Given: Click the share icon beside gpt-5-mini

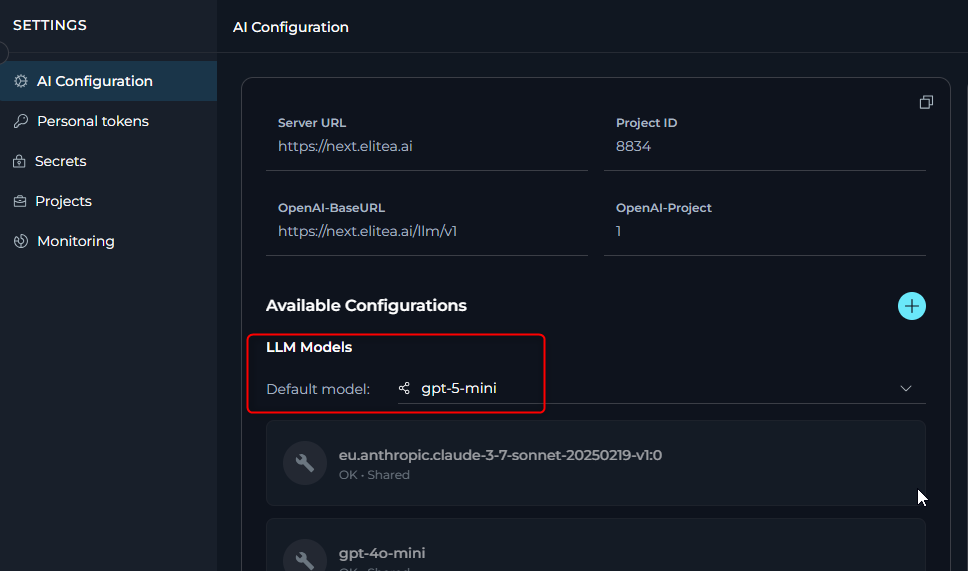Looking at the screenshot, I should [404, 388].
